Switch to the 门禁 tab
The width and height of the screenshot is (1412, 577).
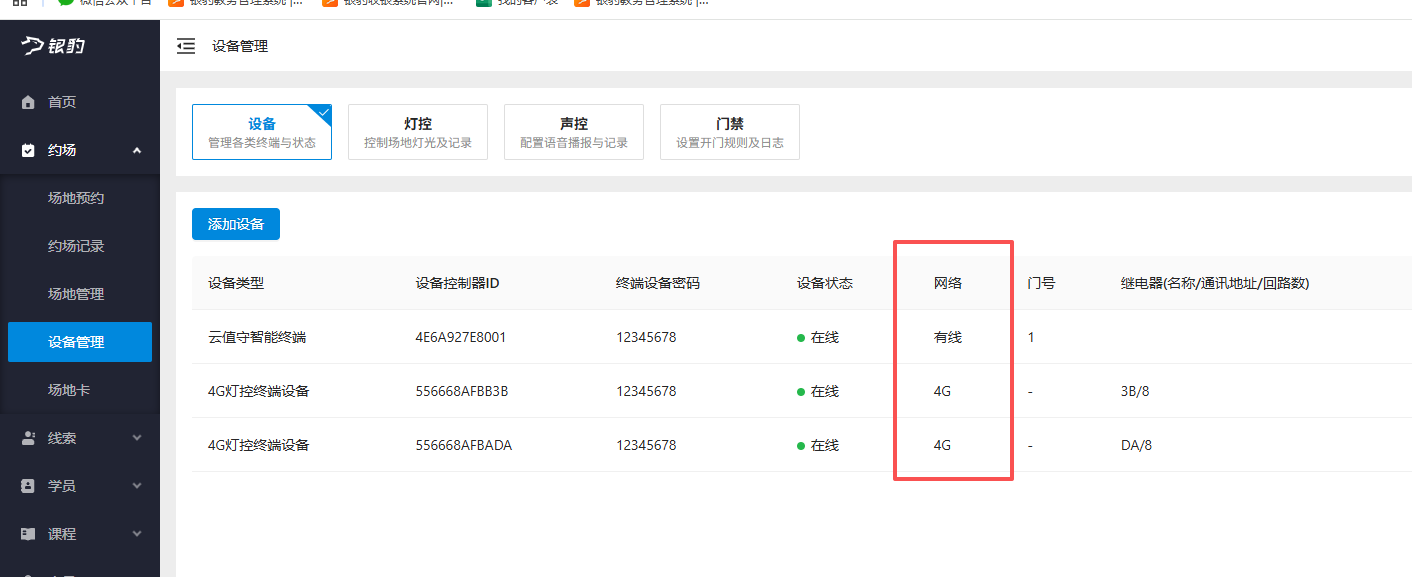(x=729, y=131)
